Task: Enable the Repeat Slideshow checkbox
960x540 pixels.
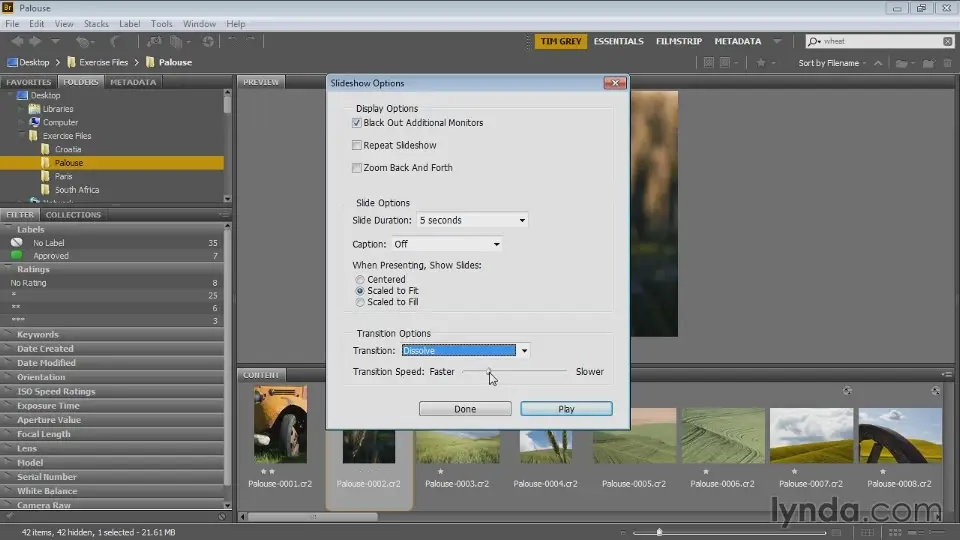Action: tap(357, 146)
